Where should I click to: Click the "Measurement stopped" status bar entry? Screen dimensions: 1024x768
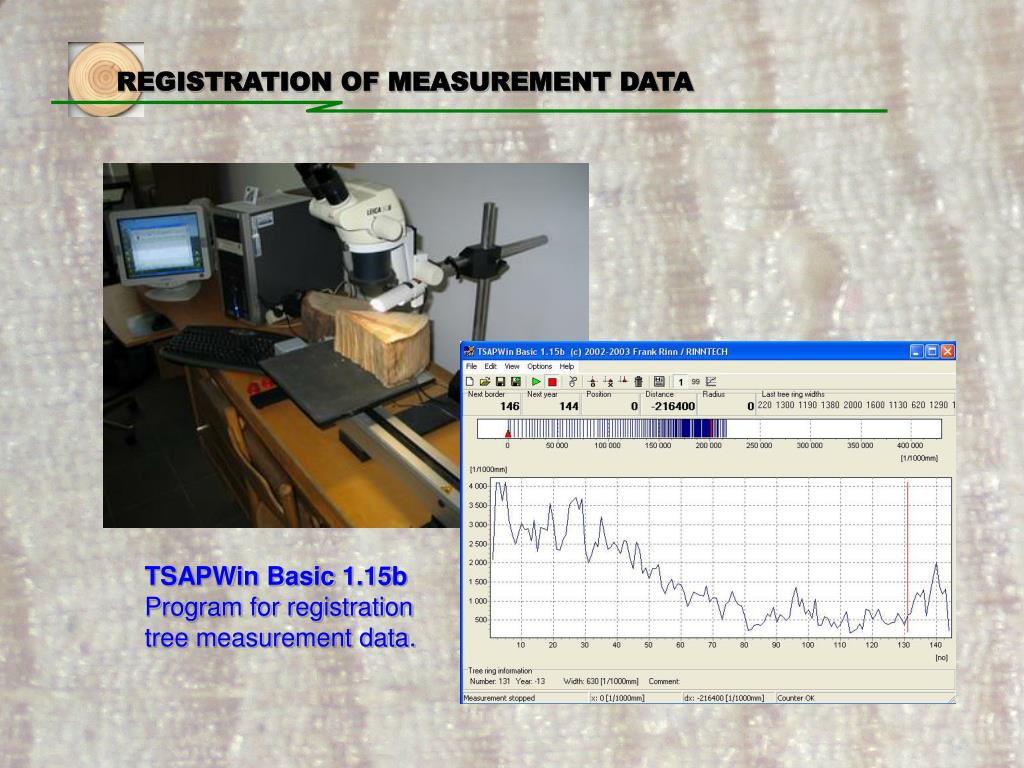[499, 698]
